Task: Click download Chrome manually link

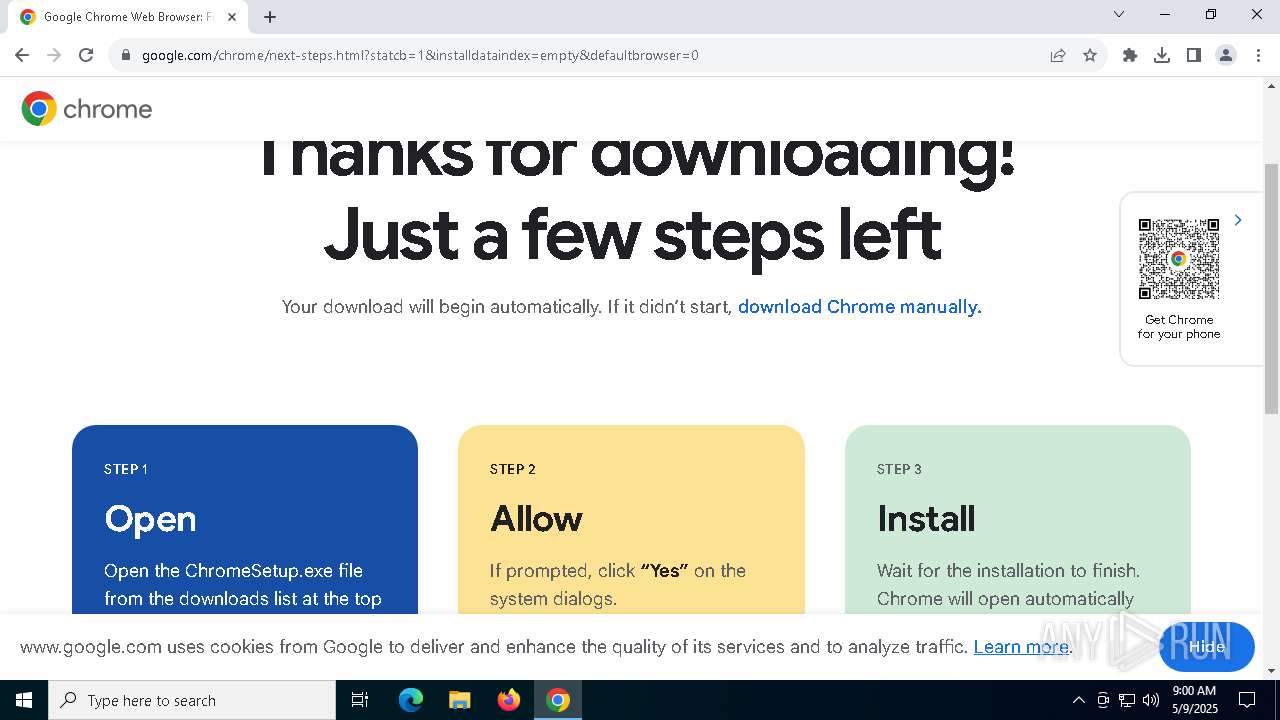Action: (859, 307)
